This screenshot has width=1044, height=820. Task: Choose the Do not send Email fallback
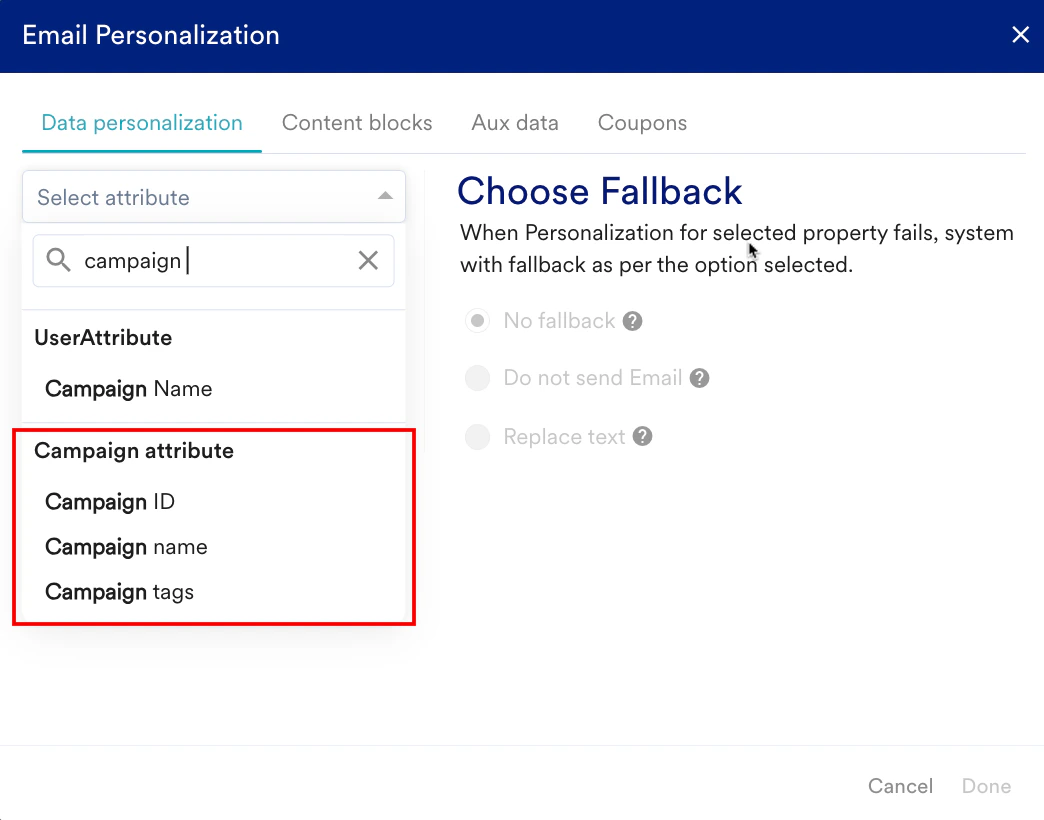coord(477,377)
